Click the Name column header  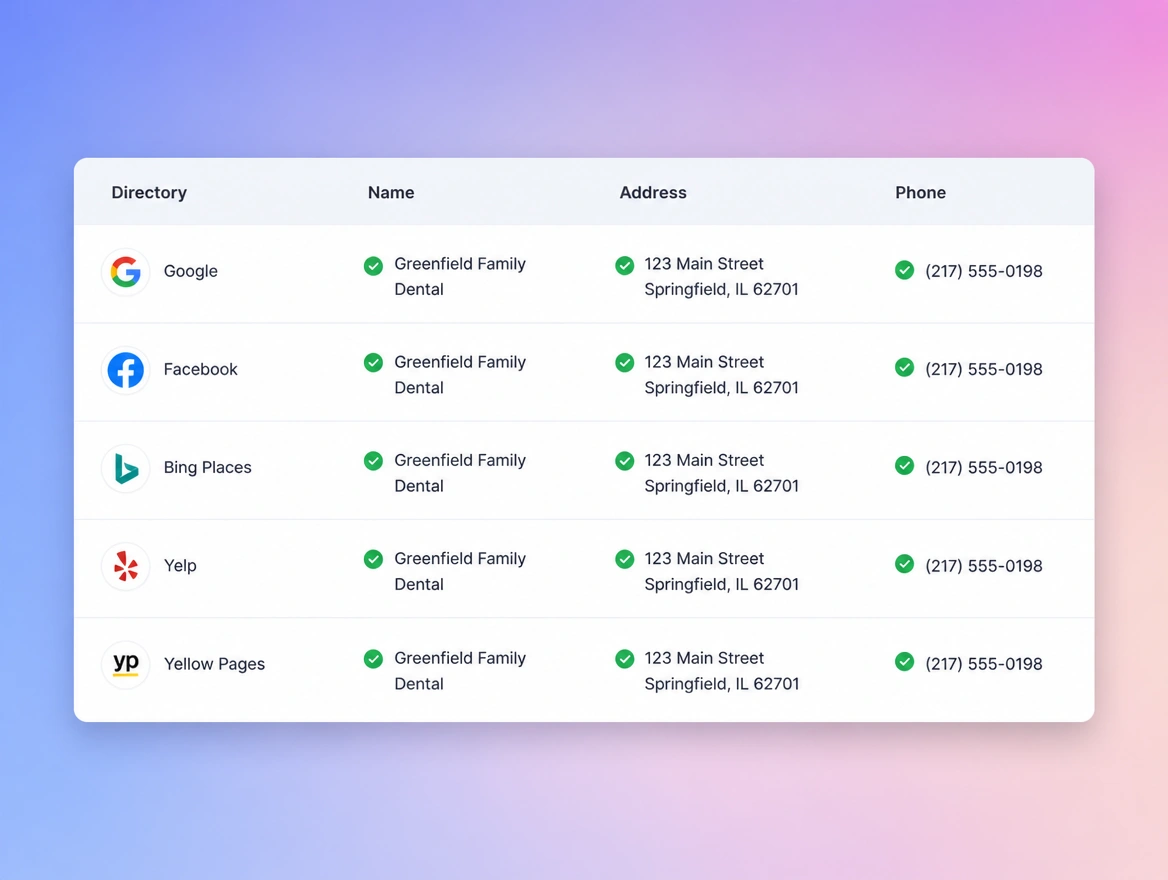coord(391,192)
